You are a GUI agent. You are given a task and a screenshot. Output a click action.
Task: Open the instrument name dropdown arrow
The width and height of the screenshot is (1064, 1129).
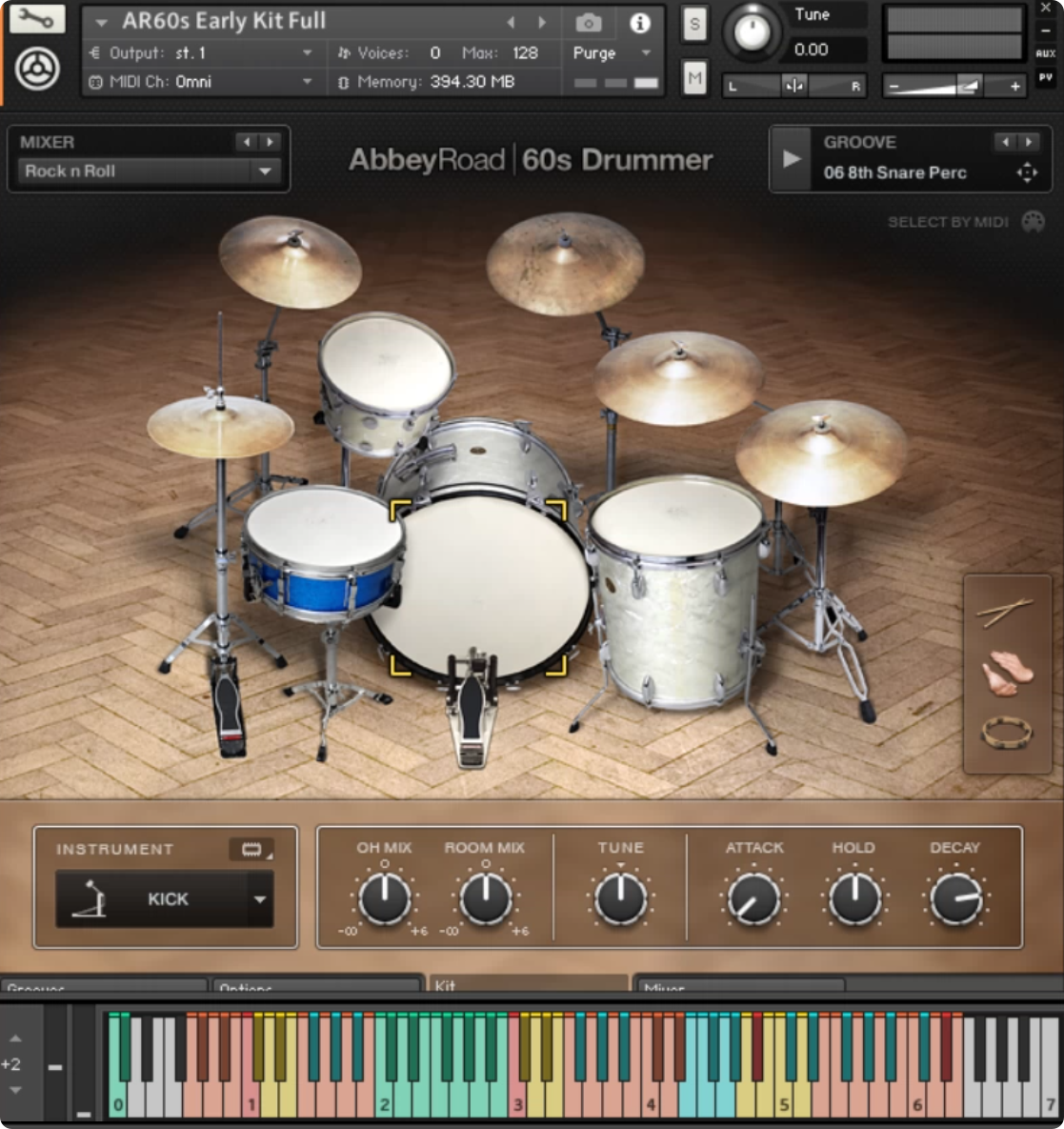(102, 22)
